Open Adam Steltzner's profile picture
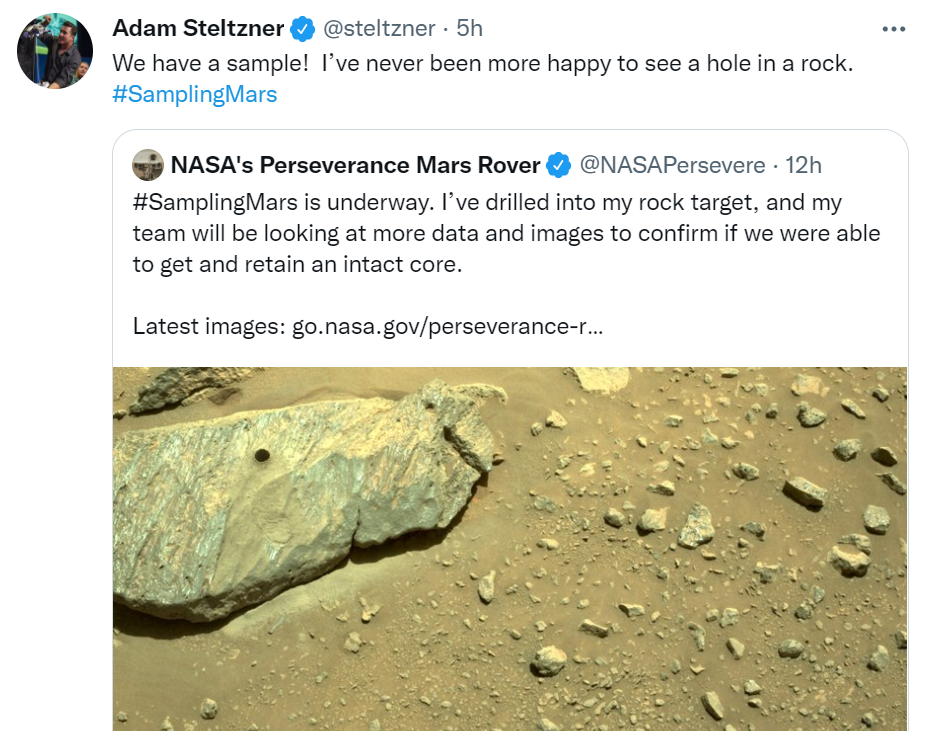928x731 pixels. click(55, 50)
